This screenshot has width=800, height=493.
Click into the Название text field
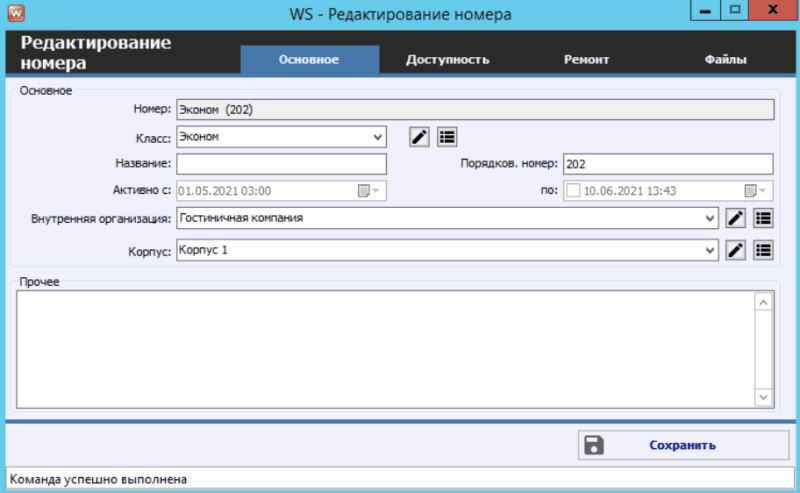coord(281,164)
